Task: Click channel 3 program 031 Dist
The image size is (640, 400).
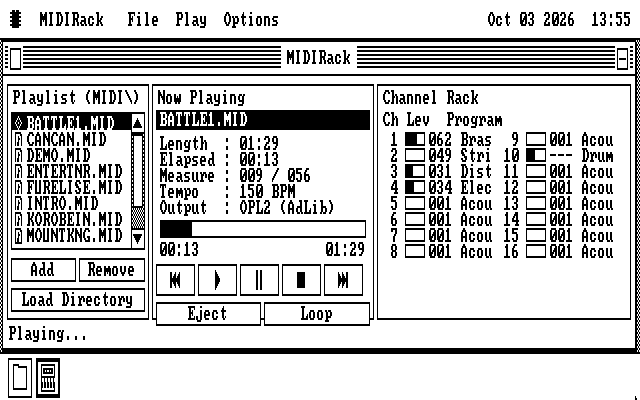Action: pos(460,171)
